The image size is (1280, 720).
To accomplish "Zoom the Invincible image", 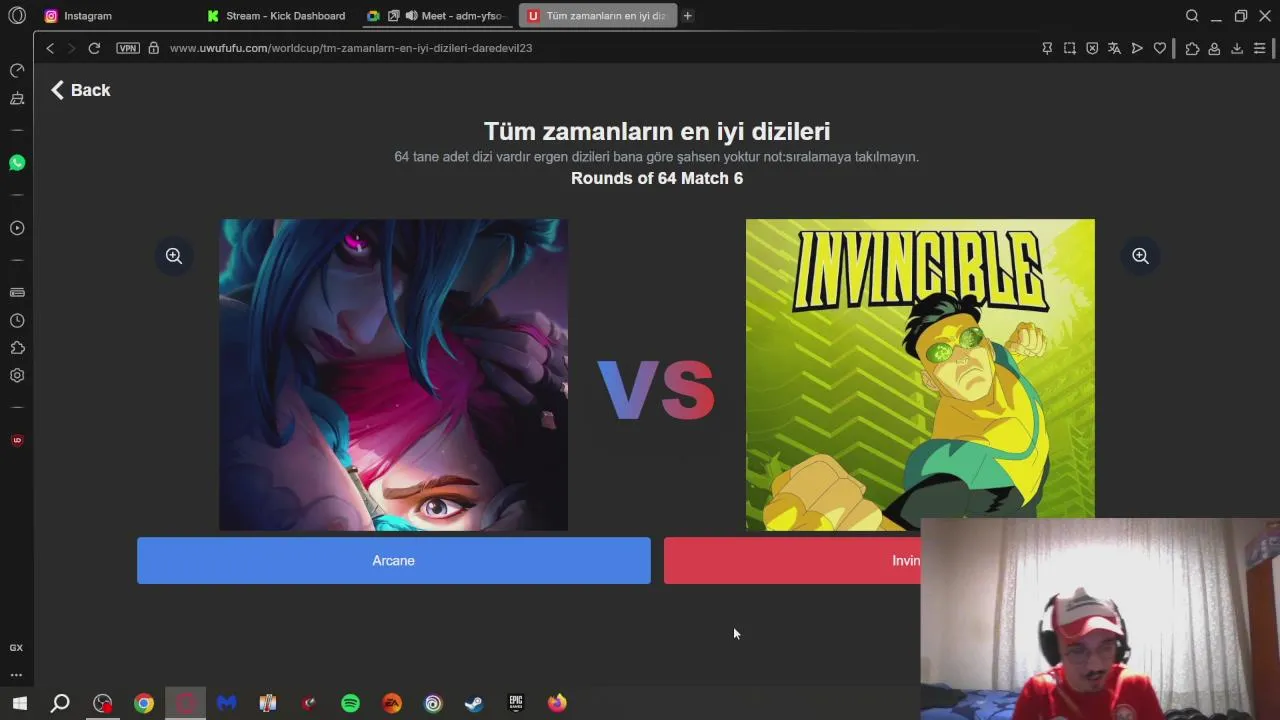I will (1140, 256).
